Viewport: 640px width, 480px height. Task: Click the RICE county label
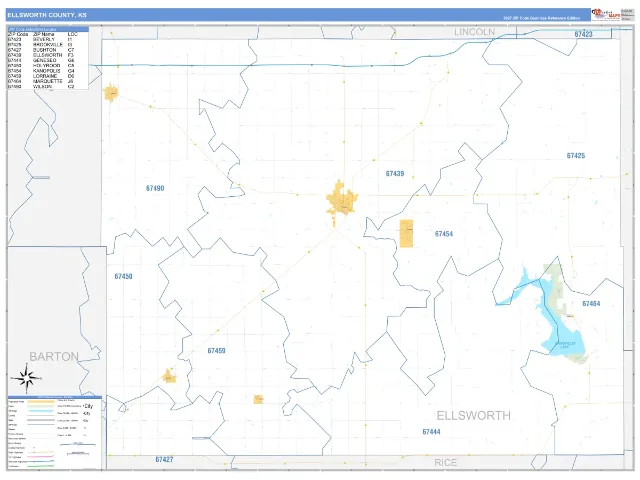[445, 462]
